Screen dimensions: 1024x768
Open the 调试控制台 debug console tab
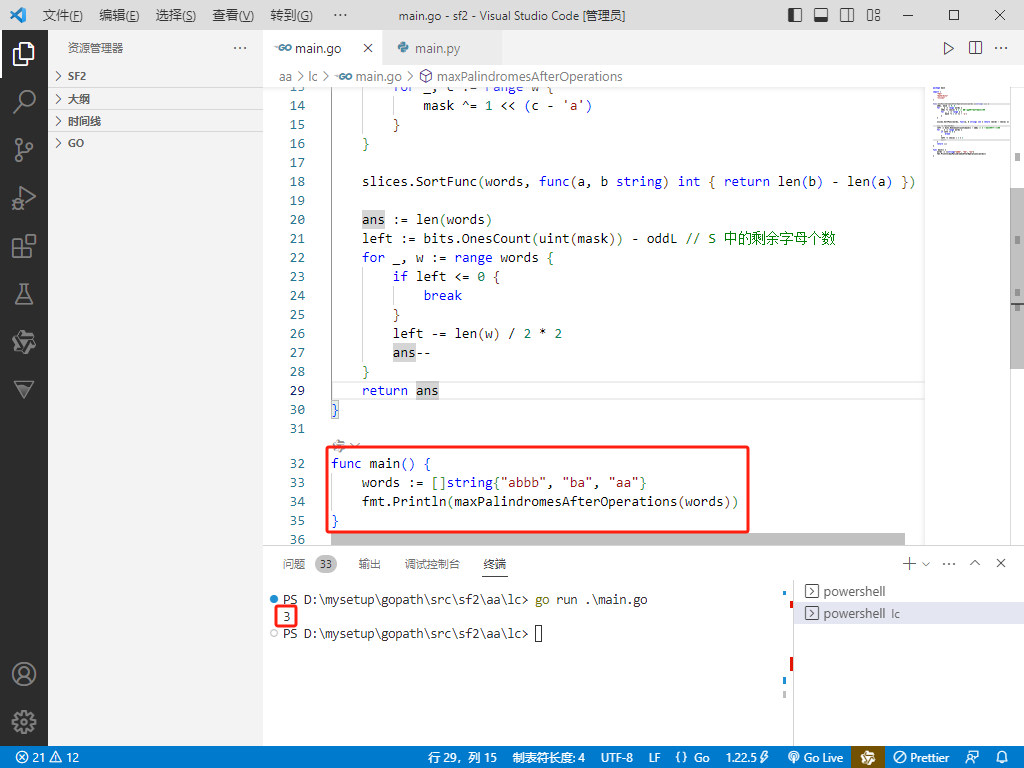(432, 564)
